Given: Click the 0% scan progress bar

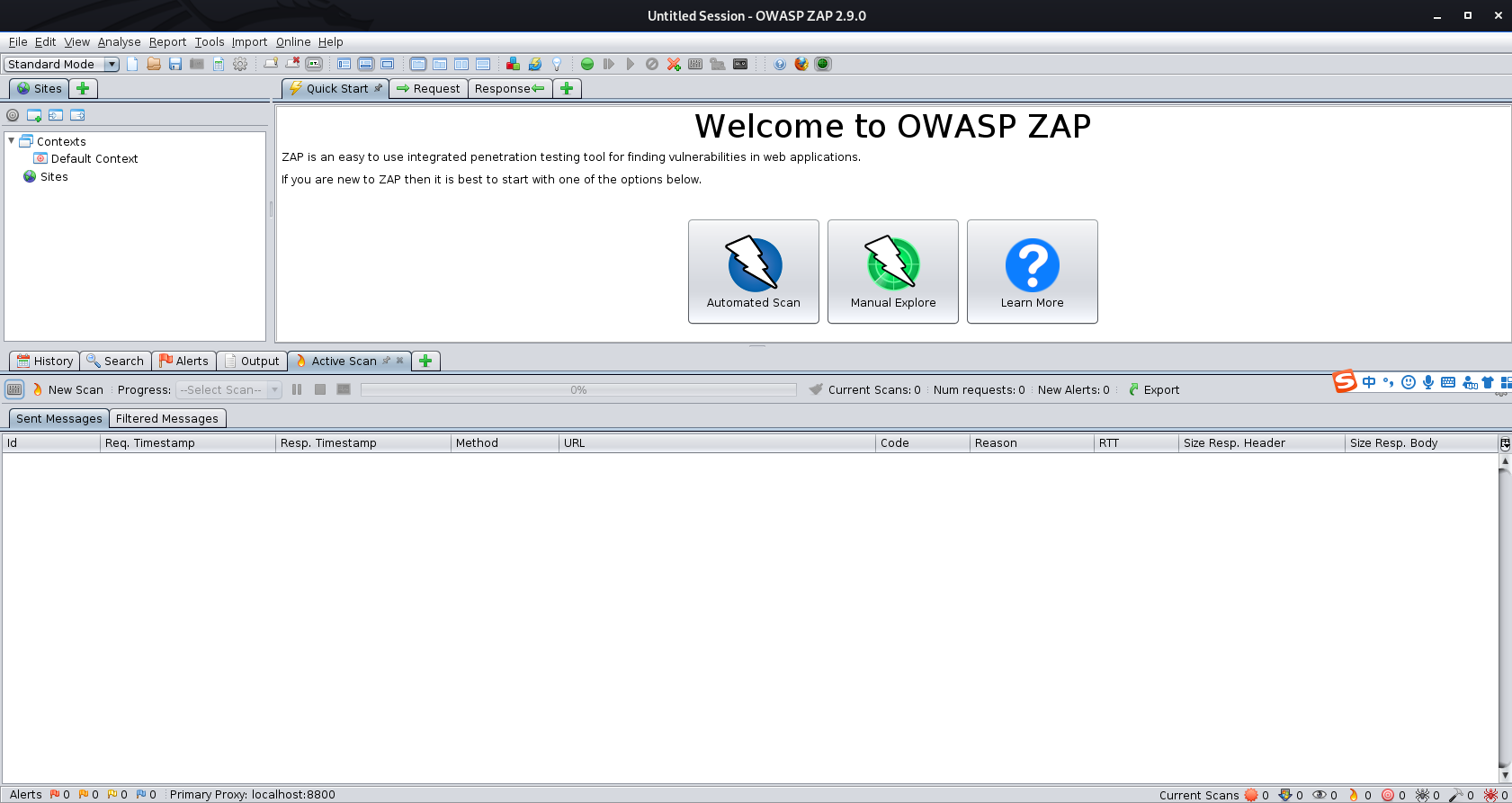Looking at the screenshot, I should click(578, 389).
